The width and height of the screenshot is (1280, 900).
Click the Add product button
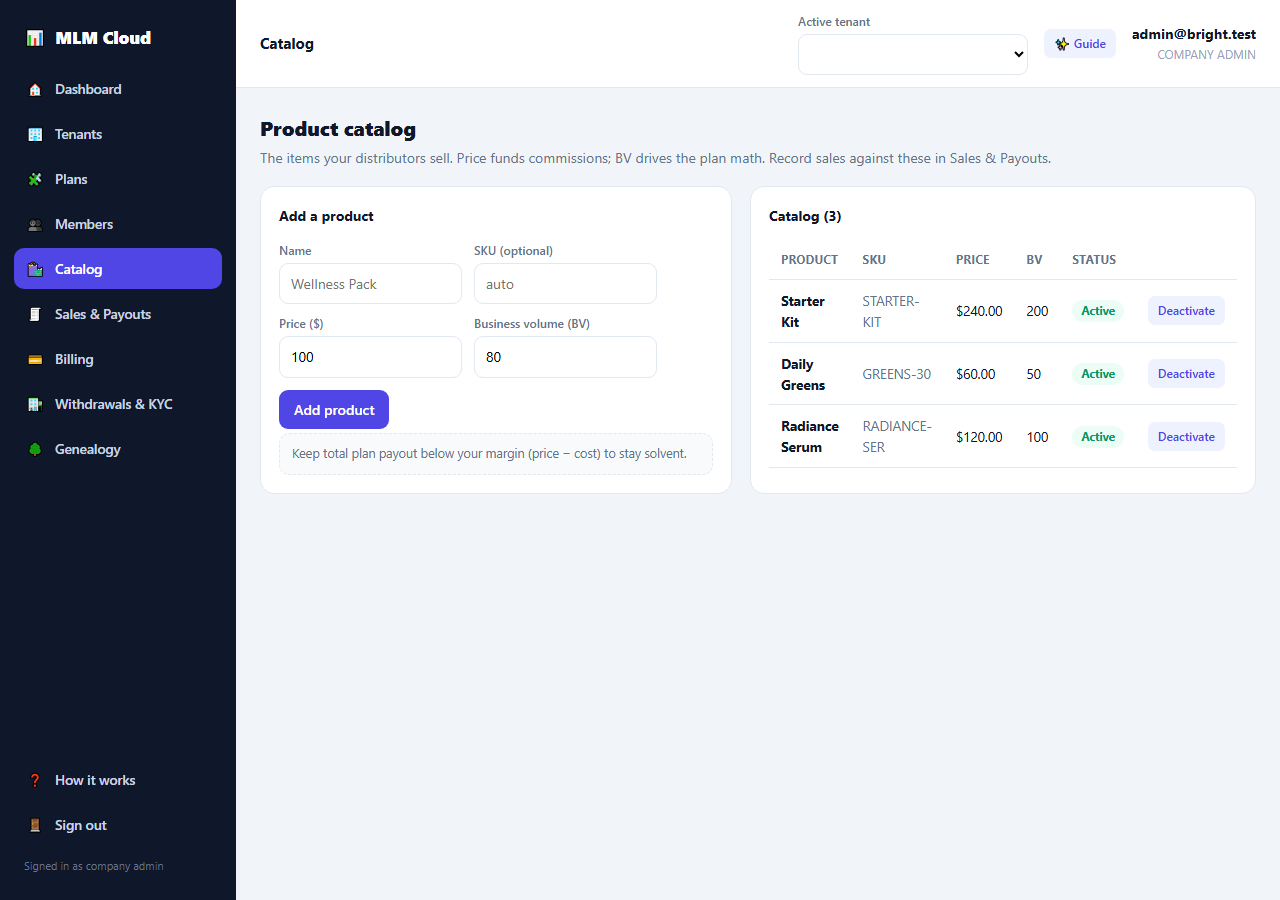click(334, 410)
